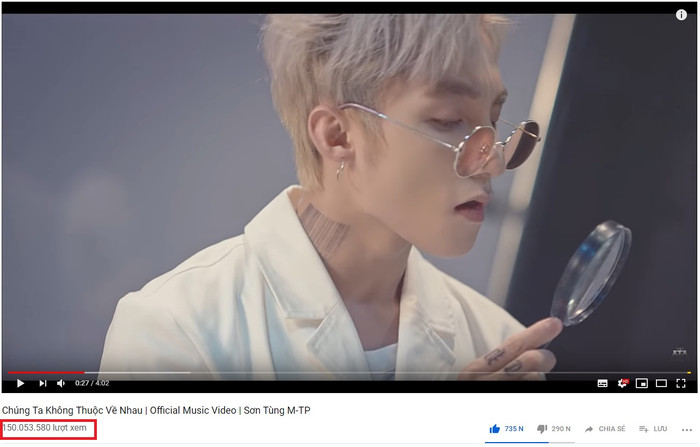Click the 150.053.580 lượt xem view count
Screen dimensions: 700x447
click(44, 428)
